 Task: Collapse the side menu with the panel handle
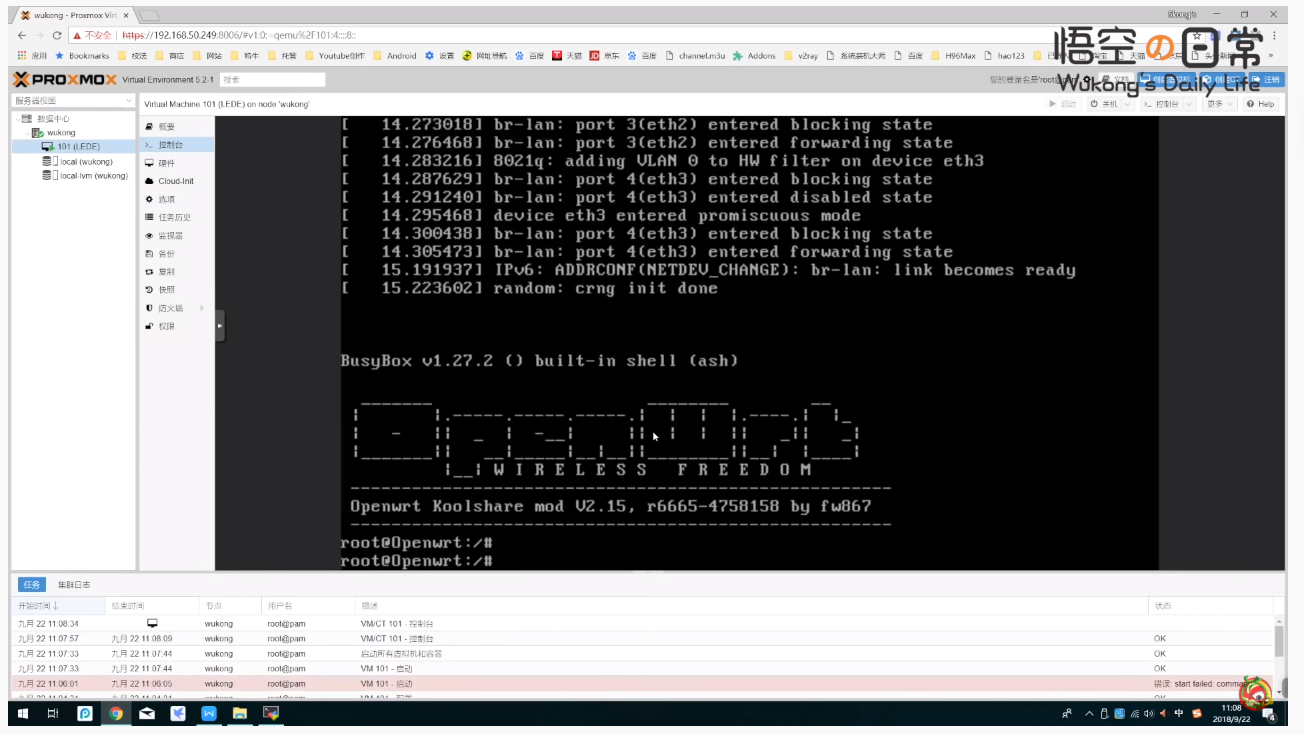click(x=220, y=325)
